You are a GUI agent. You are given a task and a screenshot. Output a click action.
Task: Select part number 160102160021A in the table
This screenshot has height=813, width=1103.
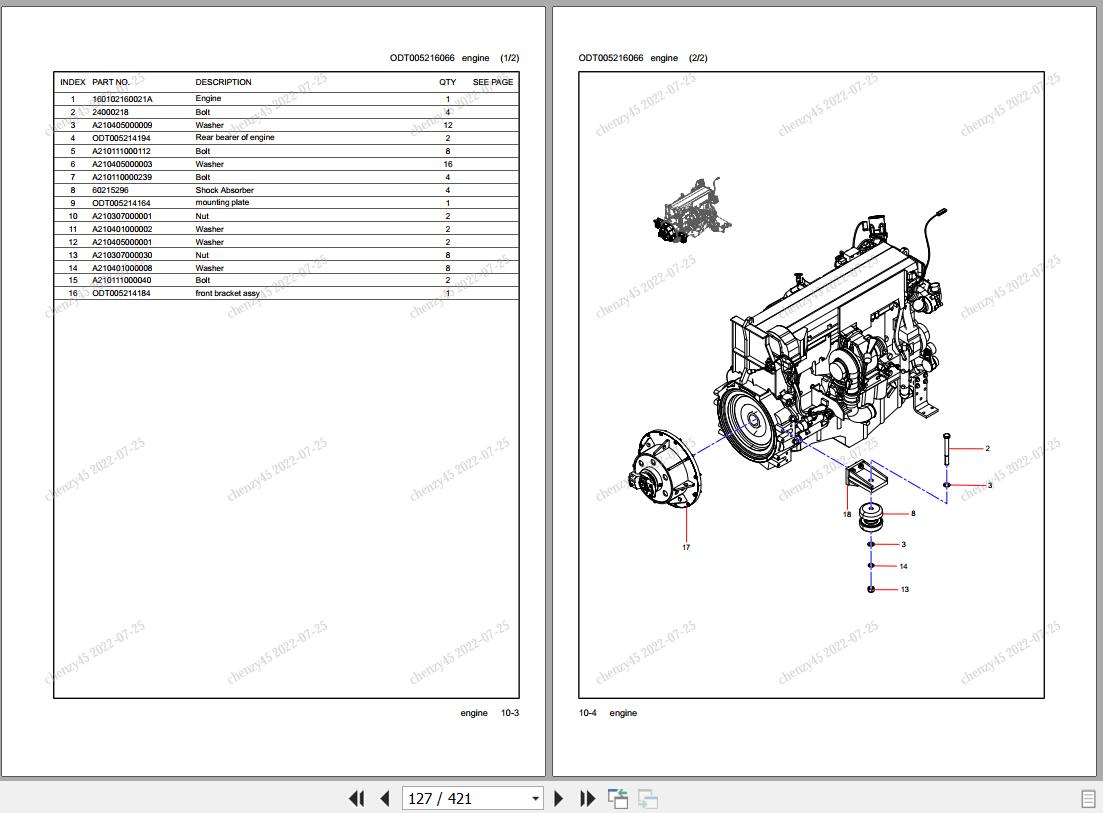point(122,99)
